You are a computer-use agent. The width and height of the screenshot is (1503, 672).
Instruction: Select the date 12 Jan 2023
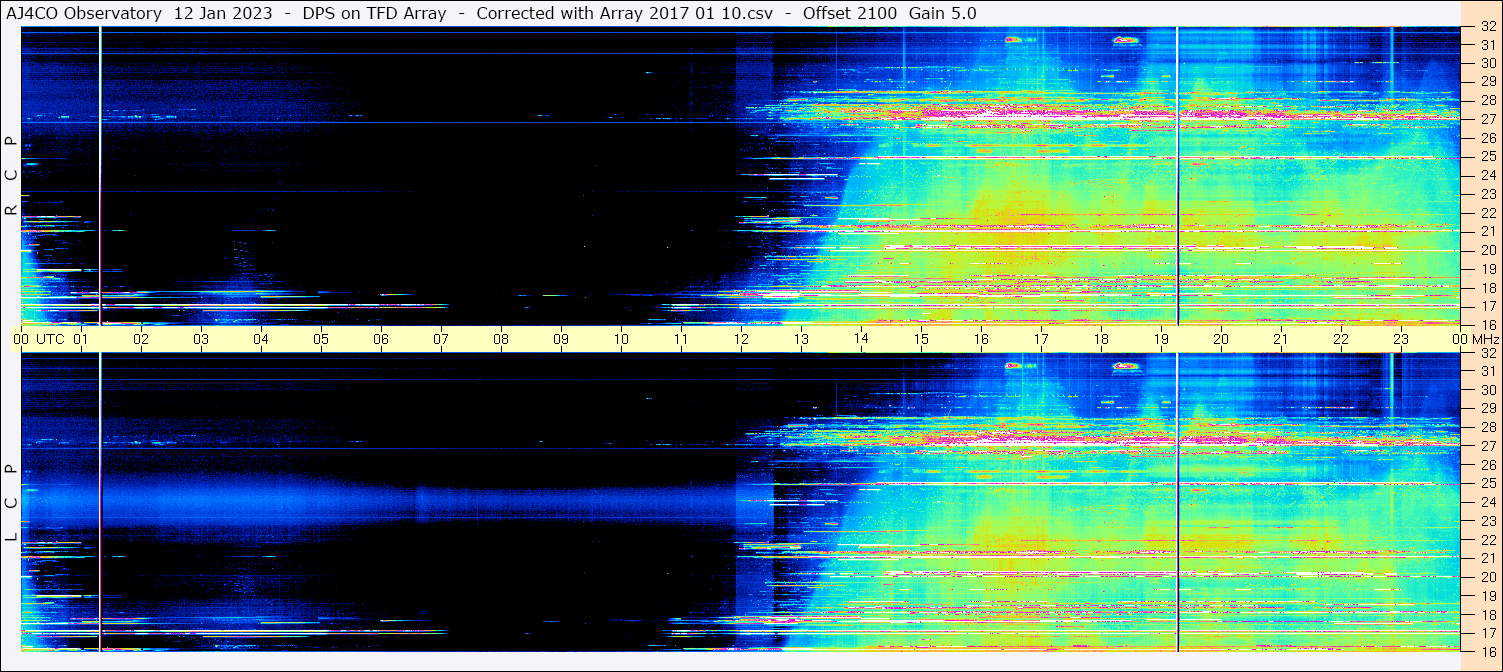click(x=222, y=13)
